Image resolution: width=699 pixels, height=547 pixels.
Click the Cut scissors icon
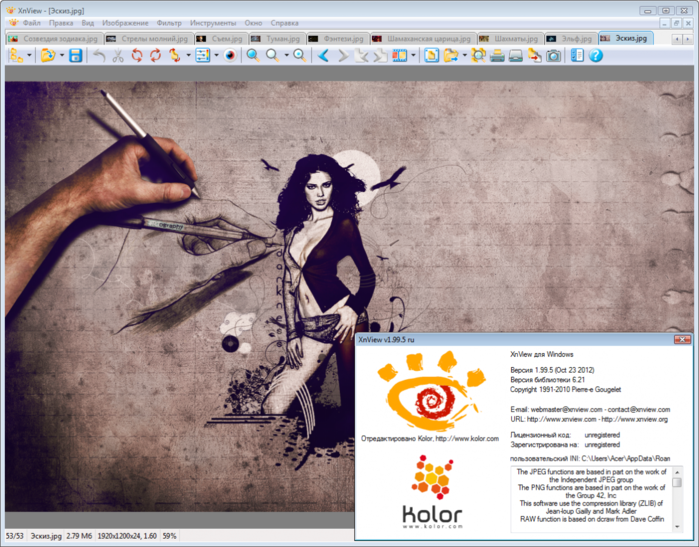pos(118,56)
